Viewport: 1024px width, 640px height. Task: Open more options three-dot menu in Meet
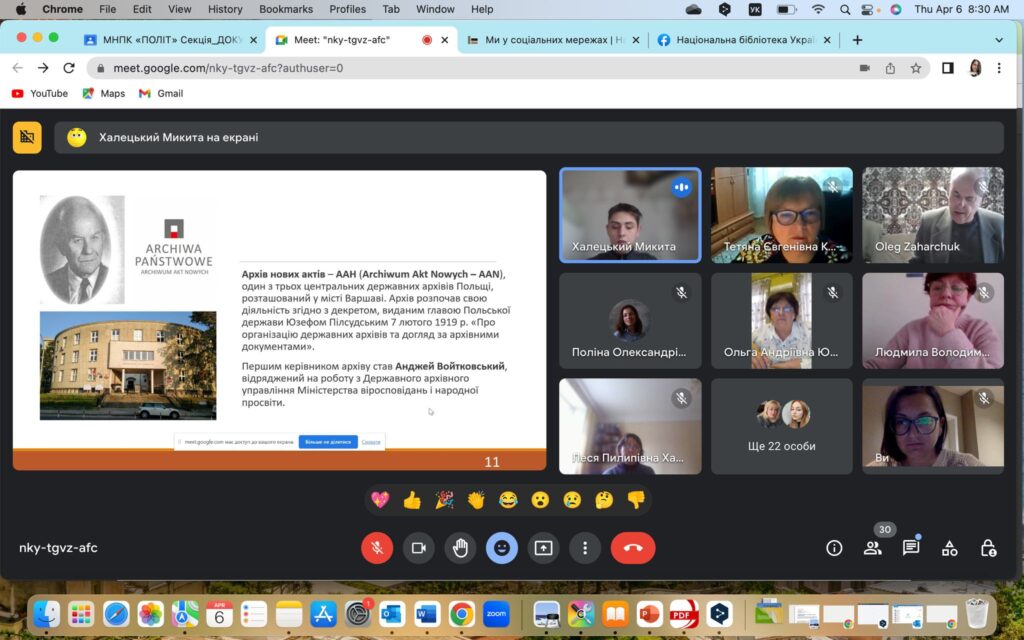[x=584, y=548]
